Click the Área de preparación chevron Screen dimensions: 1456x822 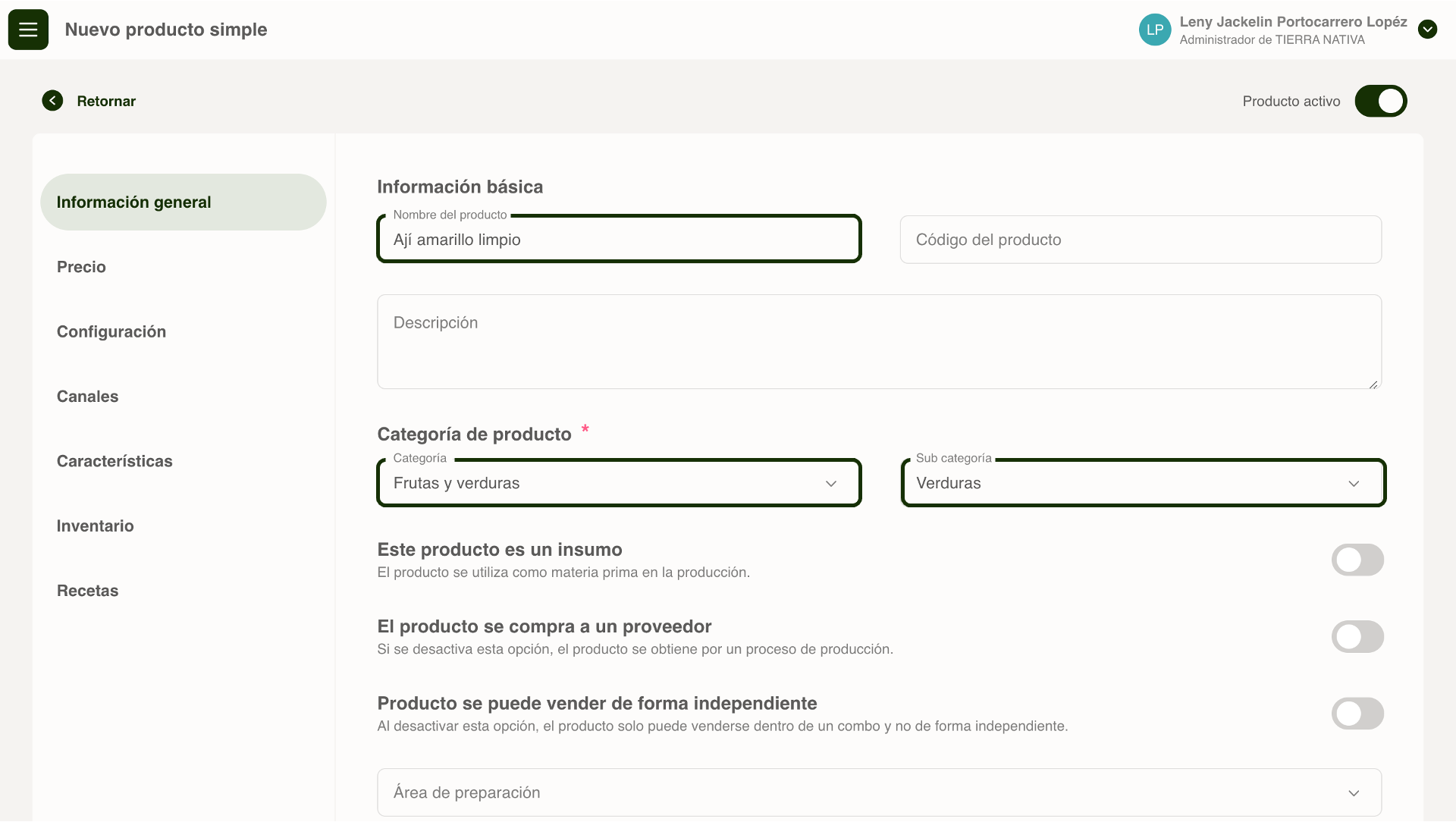coord(1354,793)
